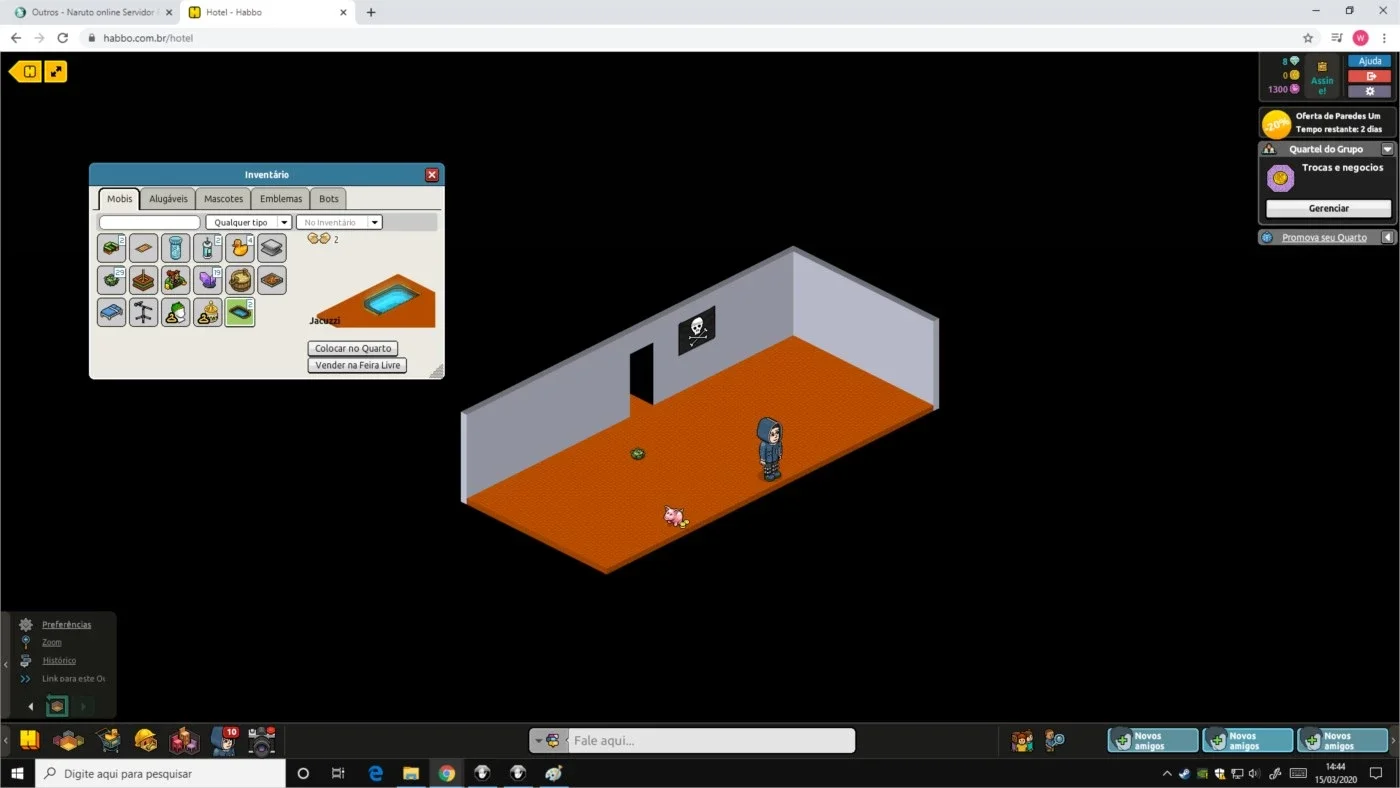Viewport: 1400px width, 788px height.
Task: Click Vender na Feira Livre button
Action: pos(357,365)
